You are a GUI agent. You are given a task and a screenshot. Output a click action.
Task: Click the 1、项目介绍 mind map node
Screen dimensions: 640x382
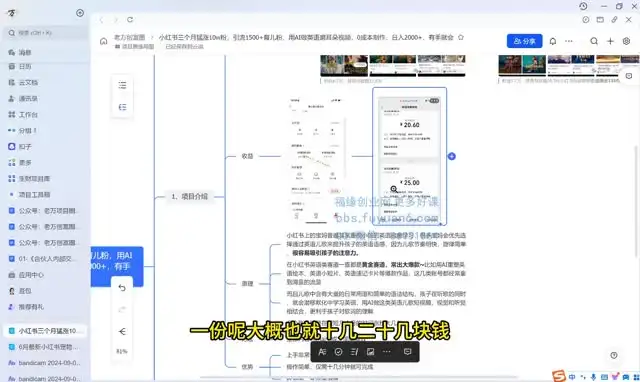point(189,196)
